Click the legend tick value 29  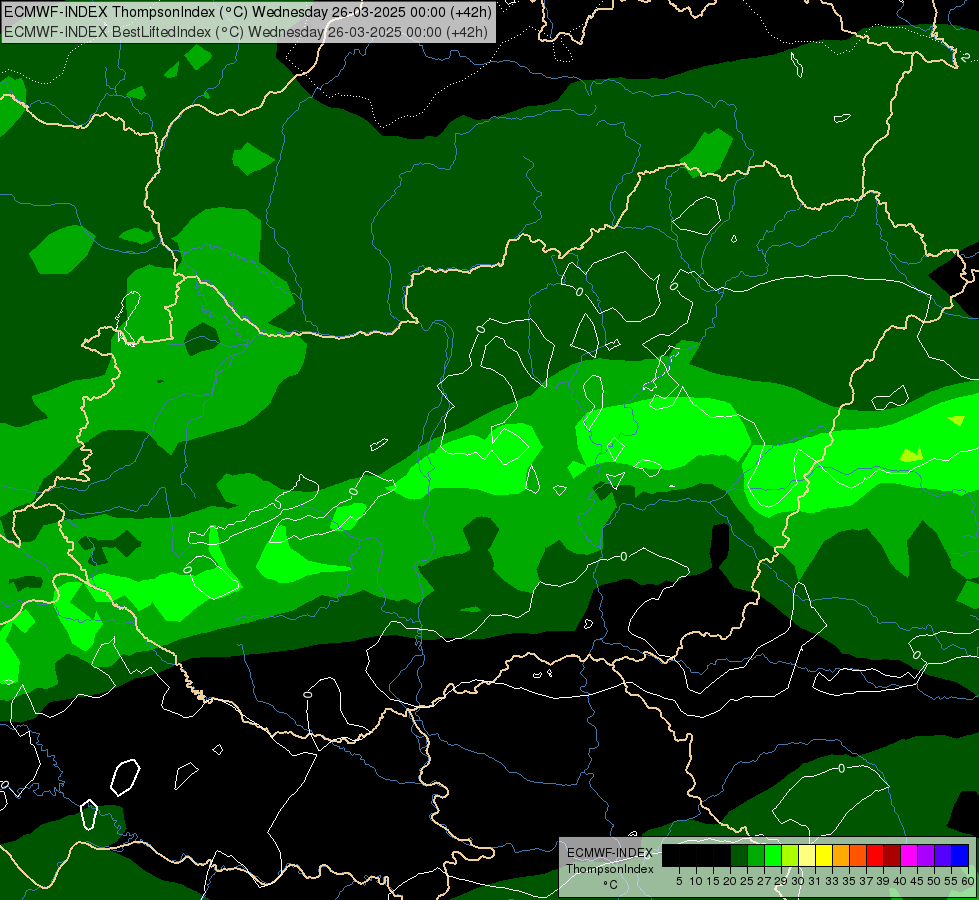tap(781, 881)
